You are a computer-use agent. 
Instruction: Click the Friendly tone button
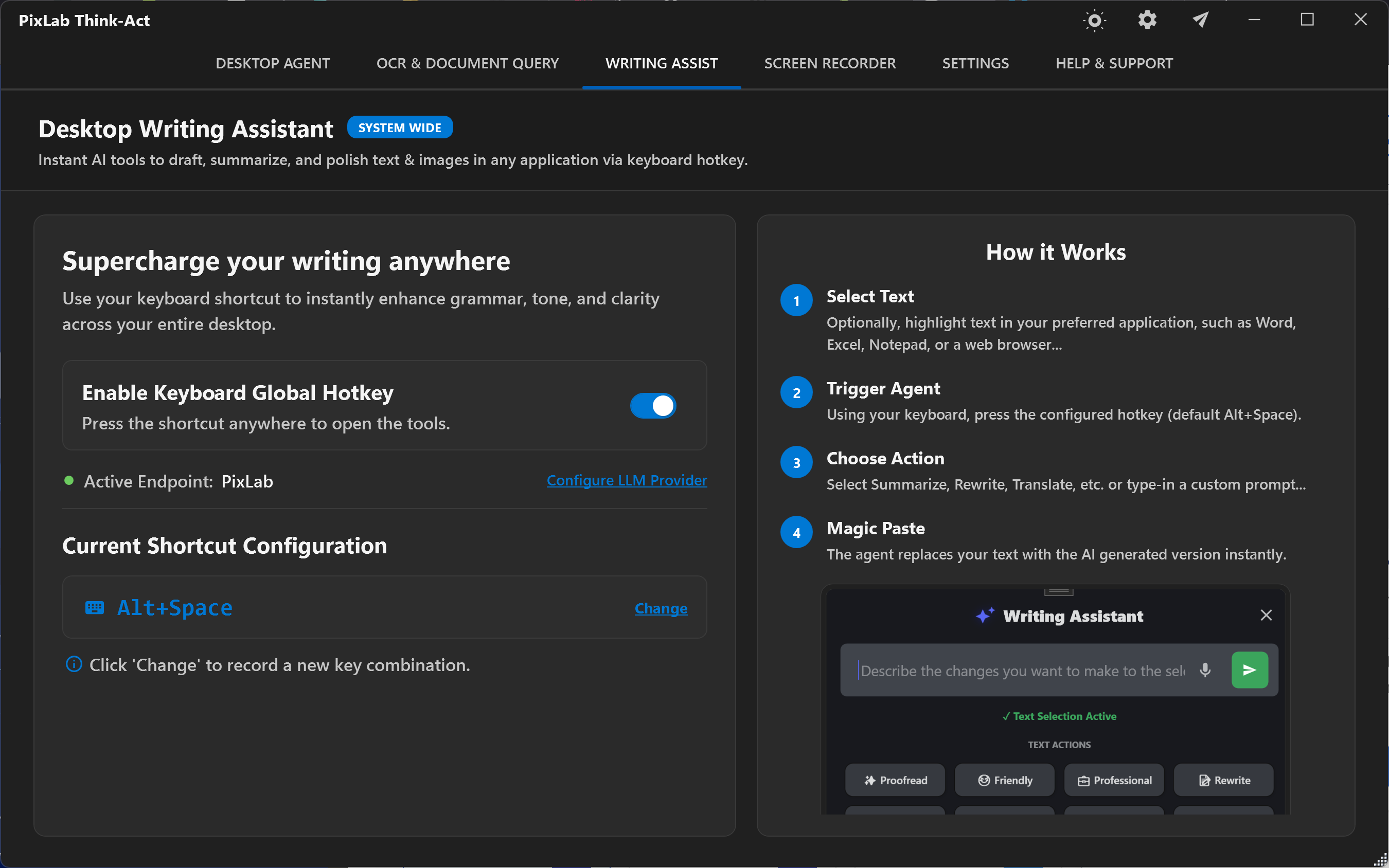pos(1005,780)
